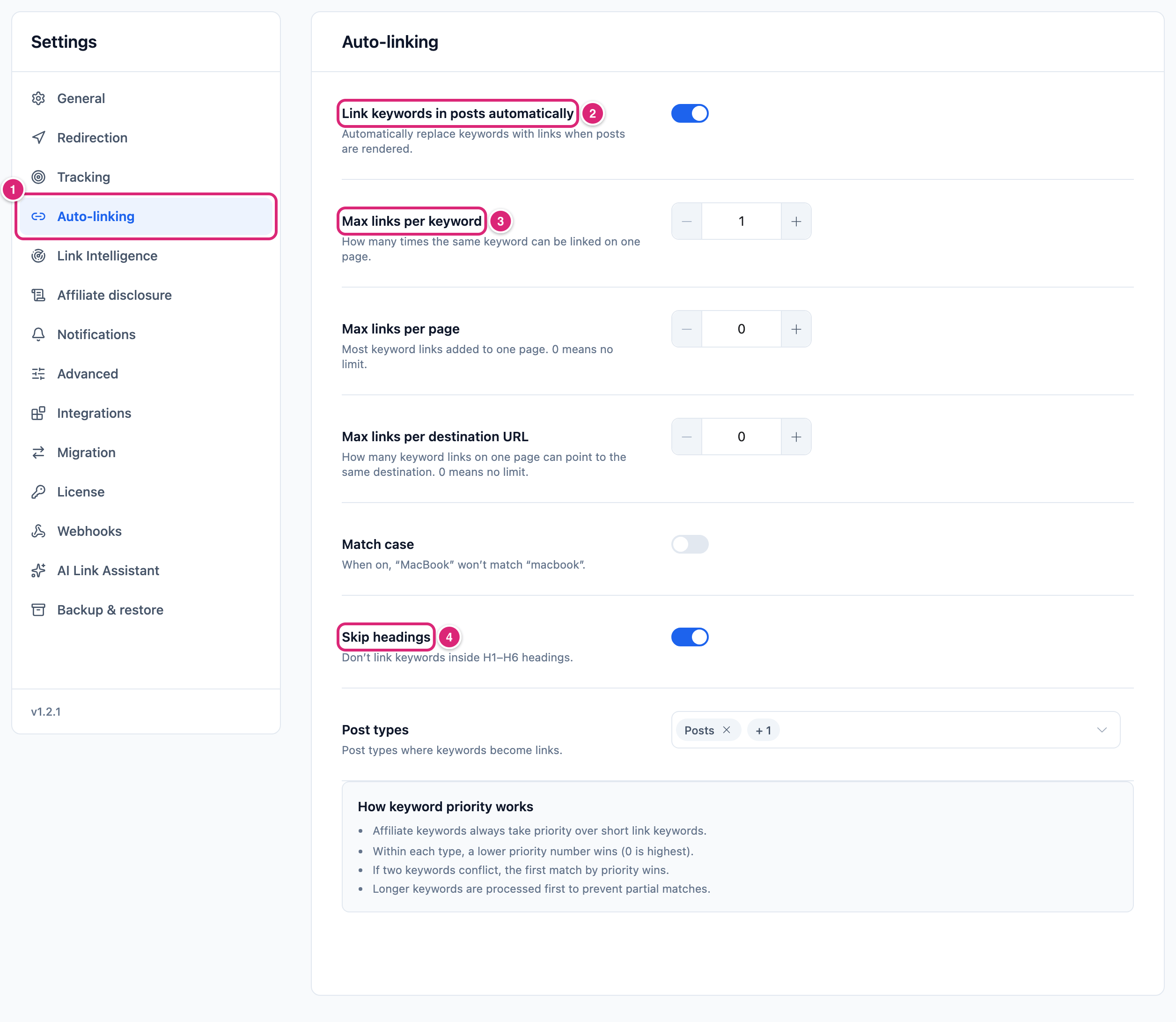The image size is (1176, 1022).
Task: Click the Redirection arrow icon
Action: click(x=38, y=137)
